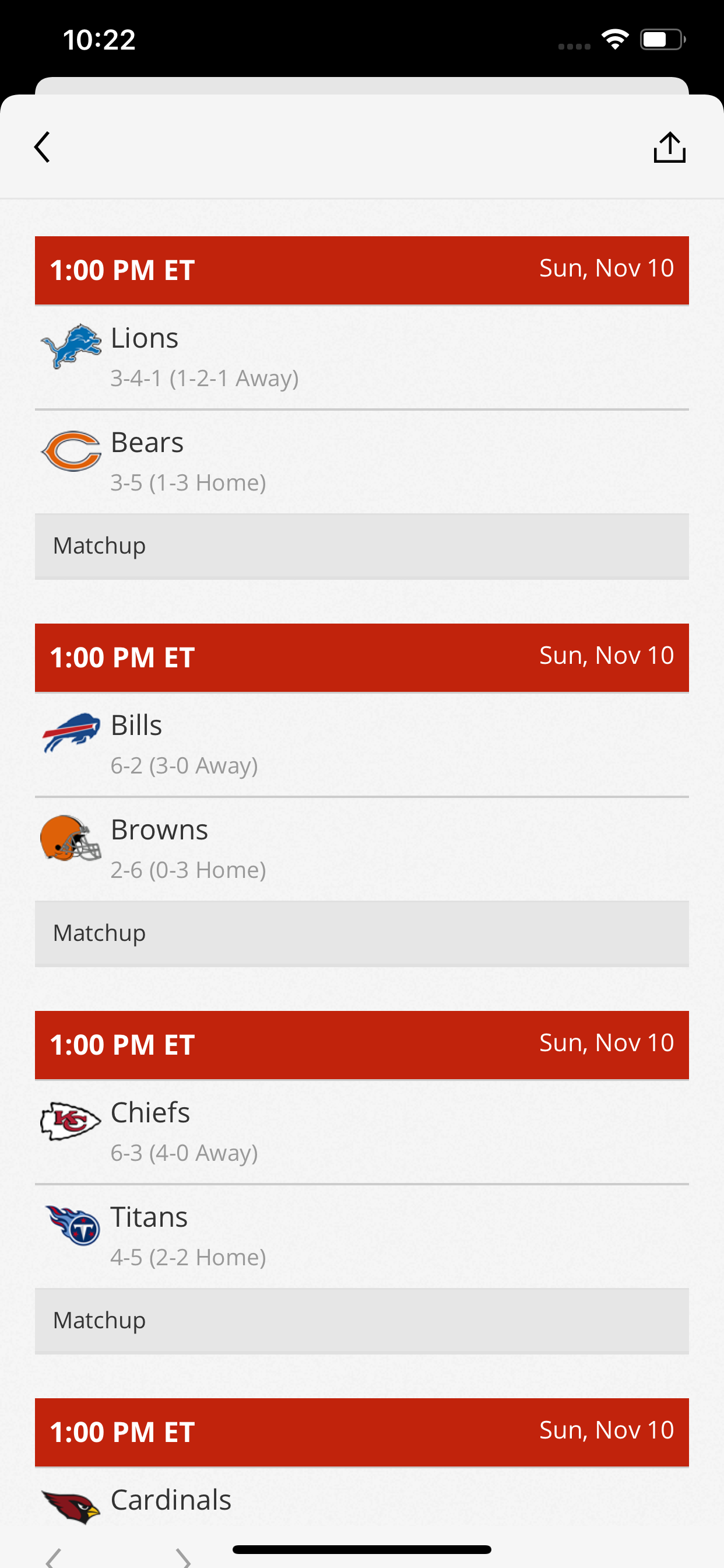Tap the Bears team logo

pyautogui.click(x=71, y=451)
